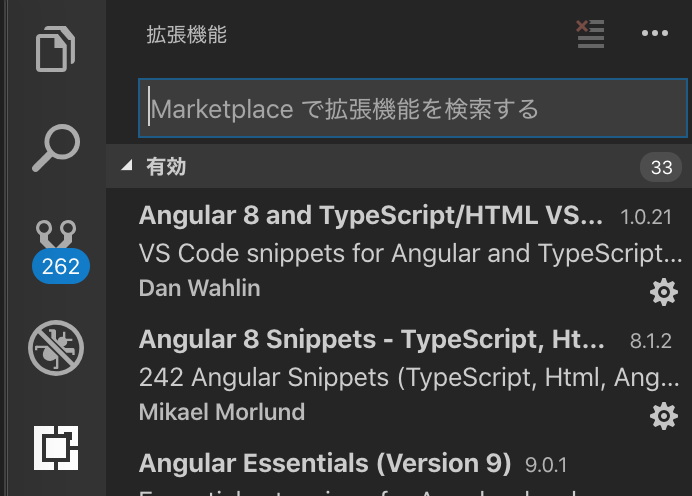
Task: Click the 33 enabled extensions count badge
Action: (661, 167)
